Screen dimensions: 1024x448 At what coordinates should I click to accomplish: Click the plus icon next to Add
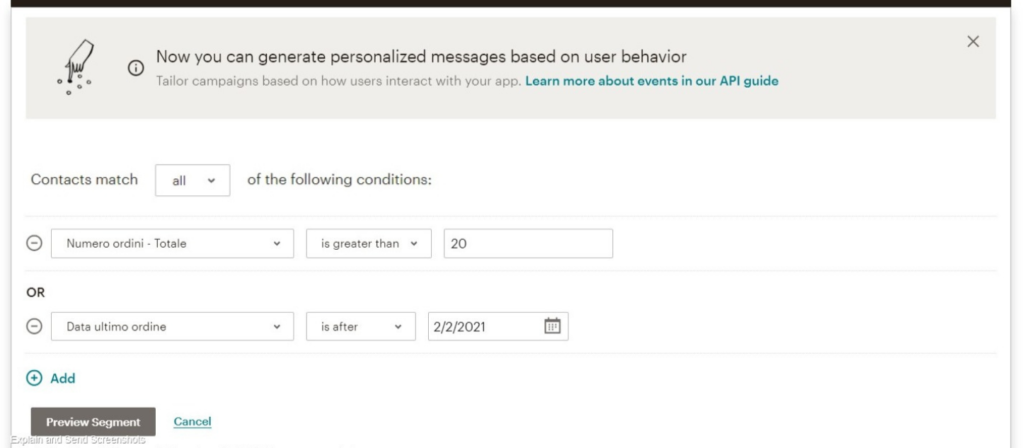pos(34,378)
